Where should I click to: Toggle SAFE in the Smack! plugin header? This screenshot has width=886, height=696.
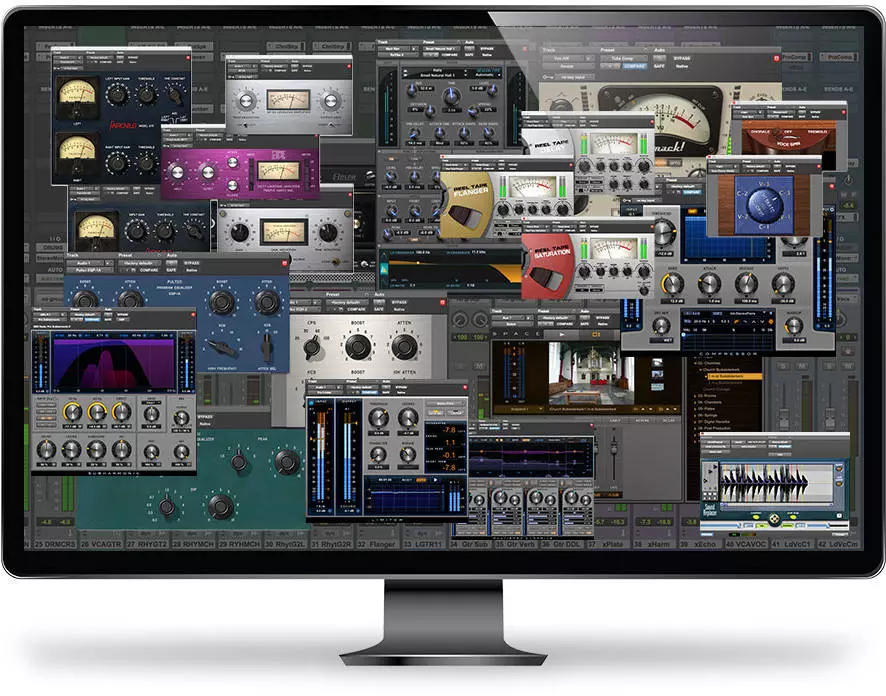[659, 66]
